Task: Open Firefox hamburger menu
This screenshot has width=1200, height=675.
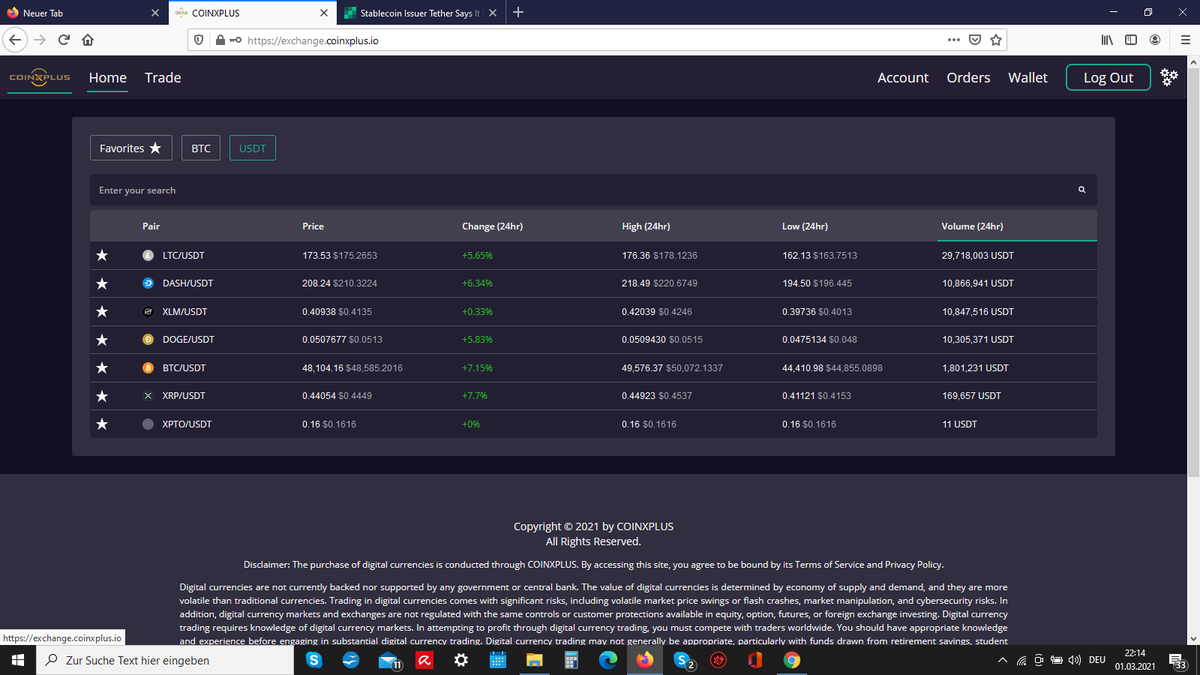Action: [x=1184, y=41]
